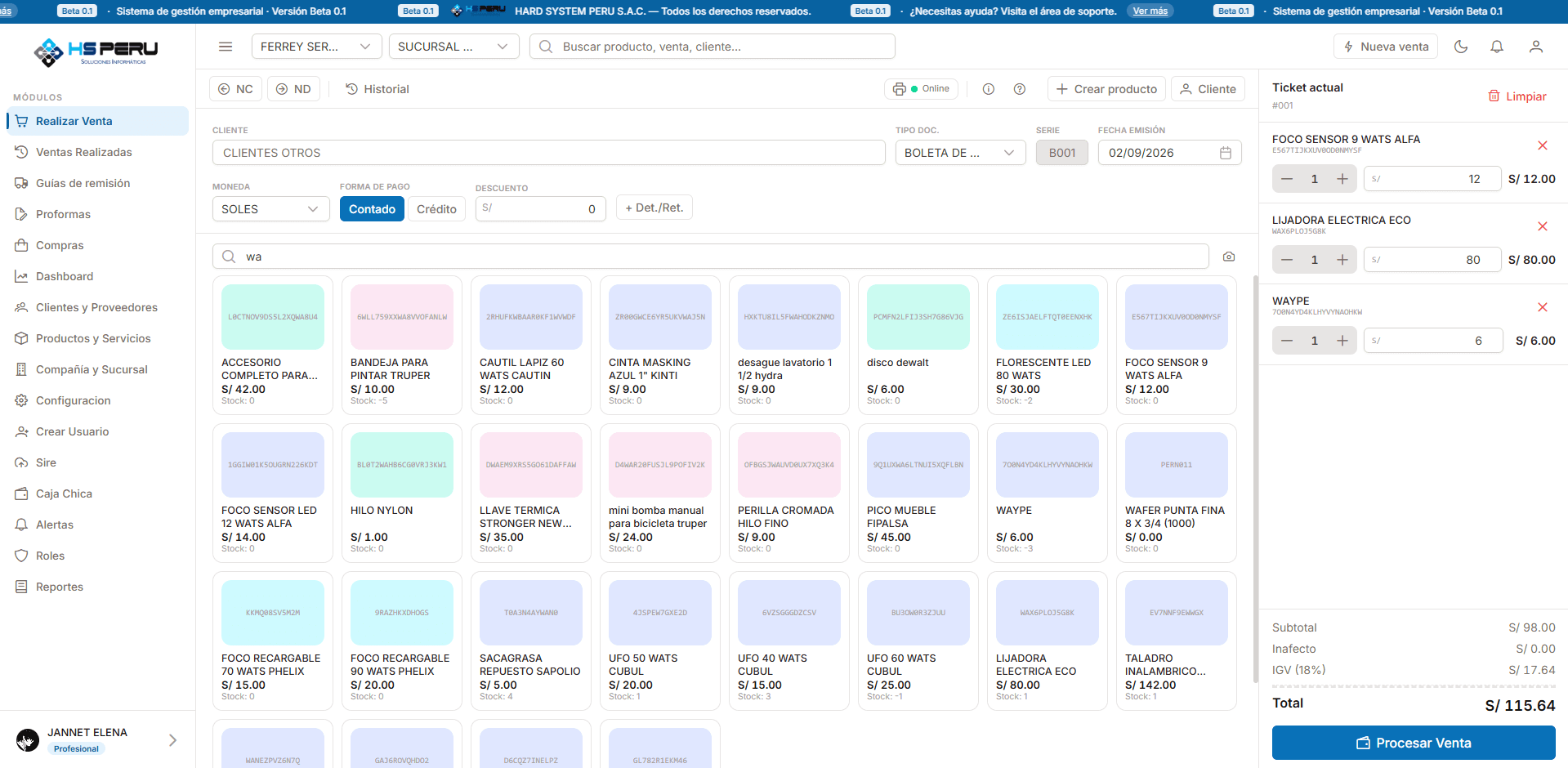Decrease quantity of WAYPE in ticket

coord(1287,341)
